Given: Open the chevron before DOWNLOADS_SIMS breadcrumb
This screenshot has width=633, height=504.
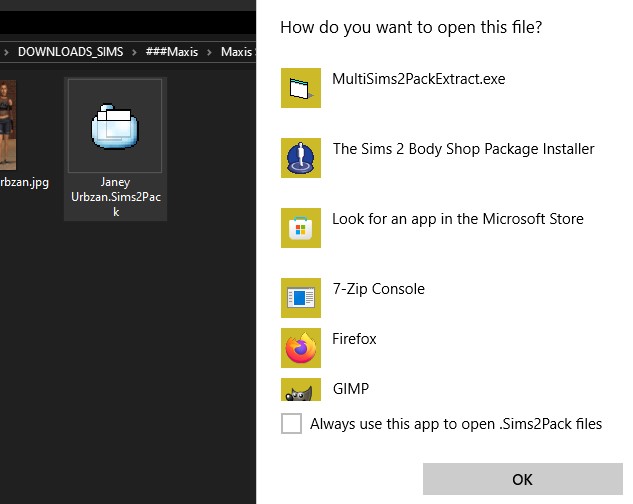Looking at the screenshot, I should click(x=6, y=50).
